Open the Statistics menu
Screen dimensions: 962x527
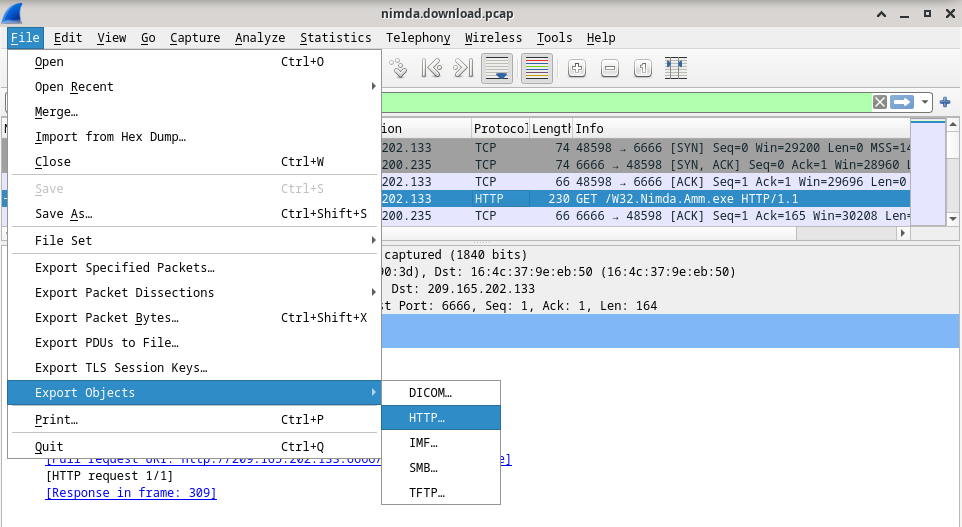click(336, 38)
